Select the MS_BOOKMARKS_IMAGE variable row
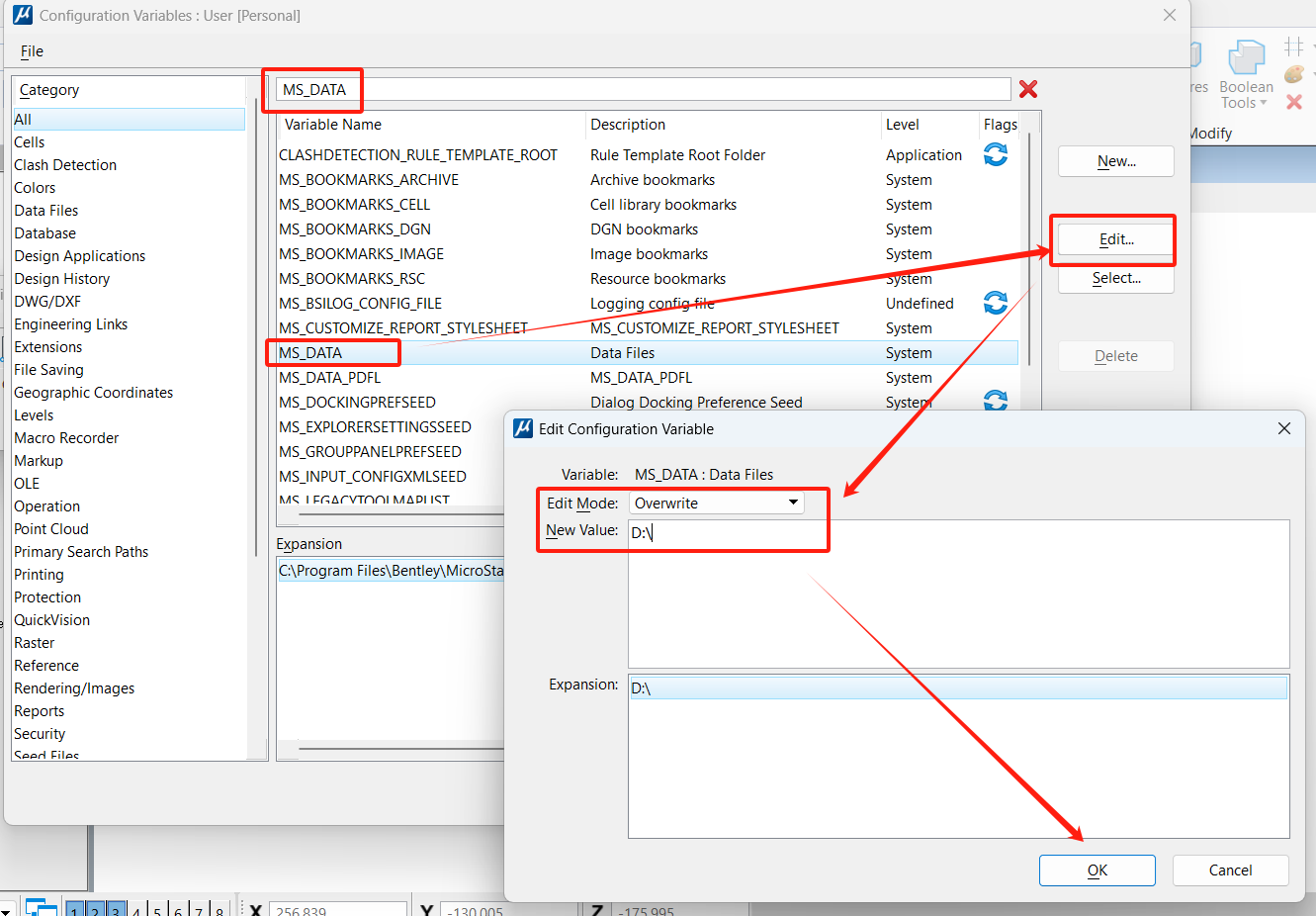 coord(648,253)
